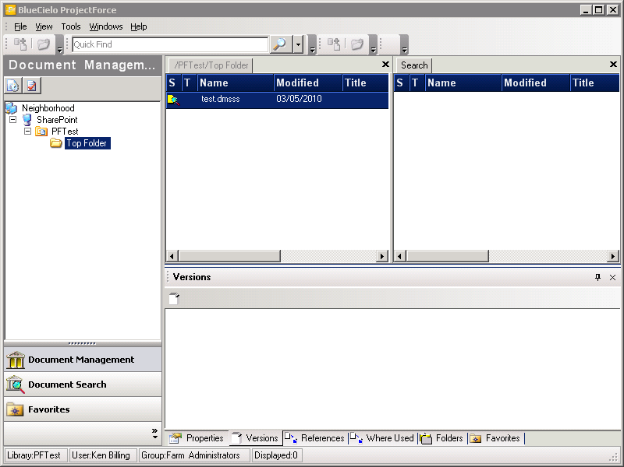The height and width of the screenshot is (467, 624).
Task: Select the SharePoint node in the tree
Action: pyautogui.click(x=57, y=119)
